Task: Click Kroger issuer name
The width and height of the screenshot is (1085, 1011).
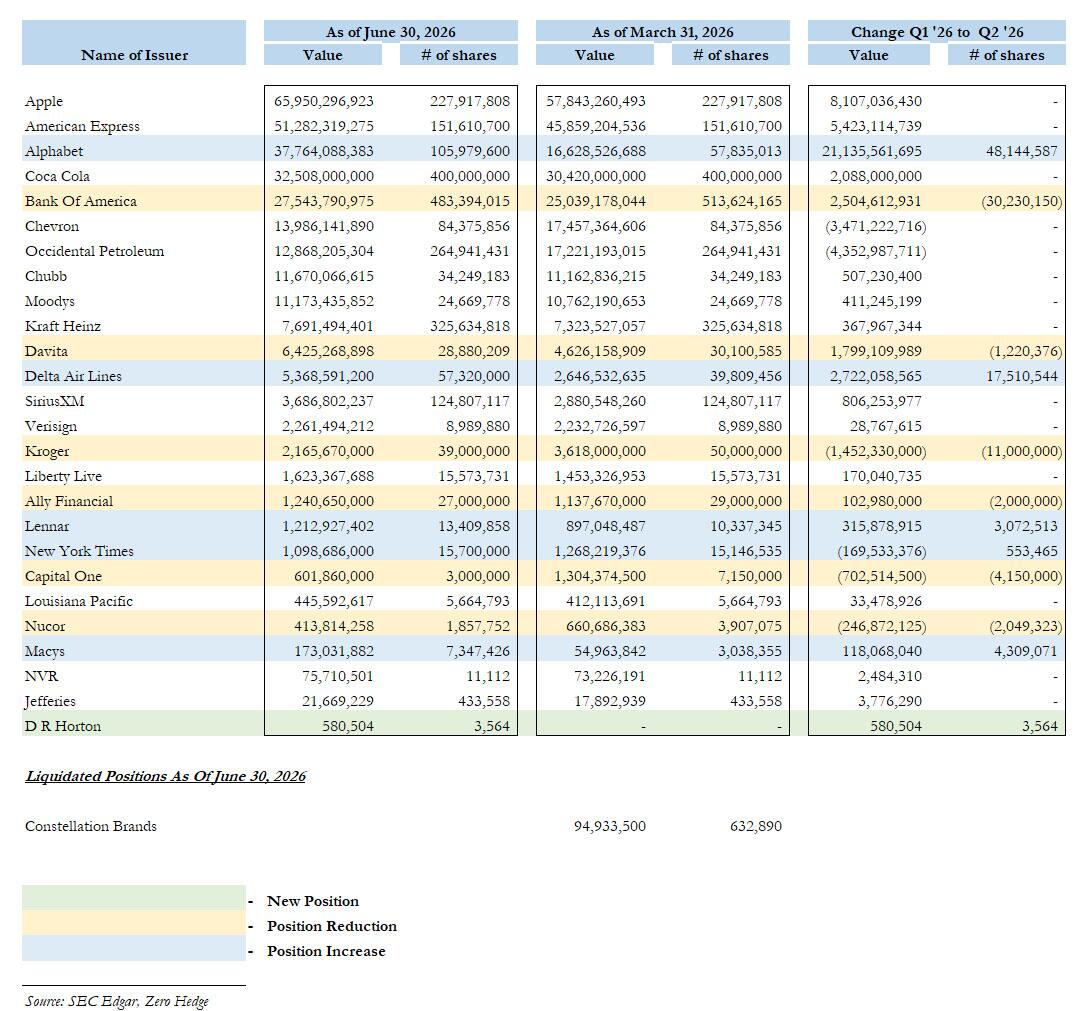Action: click(47, 452)
